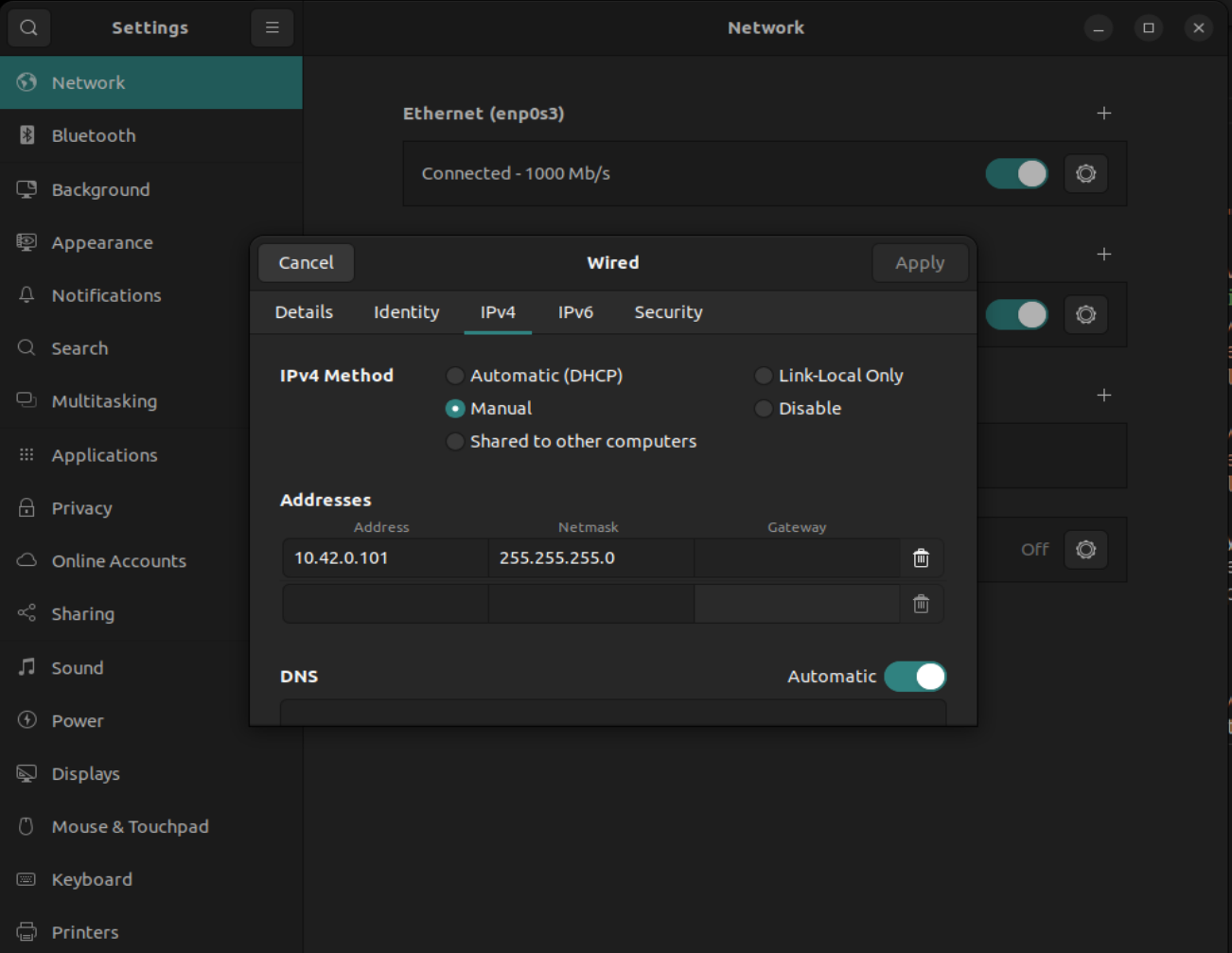Delete the 10.42.0.101 address row
Image resolution: width=1232 pixels, height=953 pixels.
tap(921, 558)
